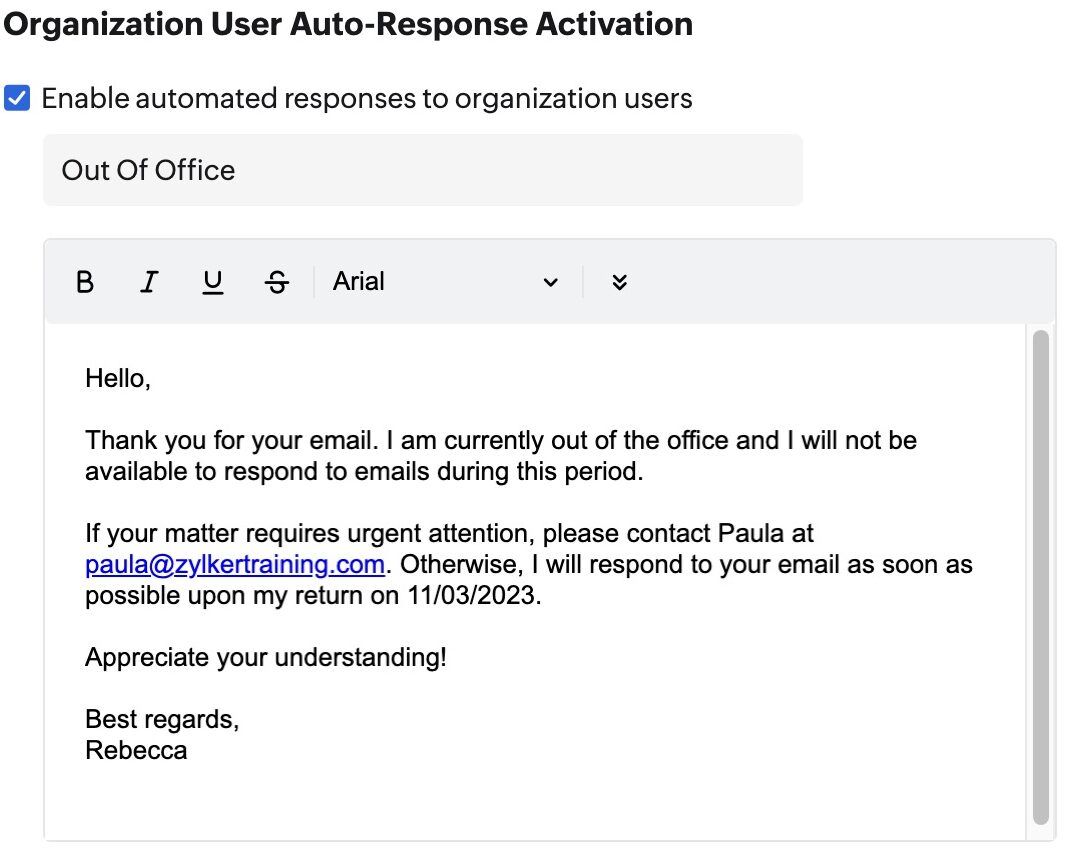Expand more formatting options with double chevron

[619, 282]
